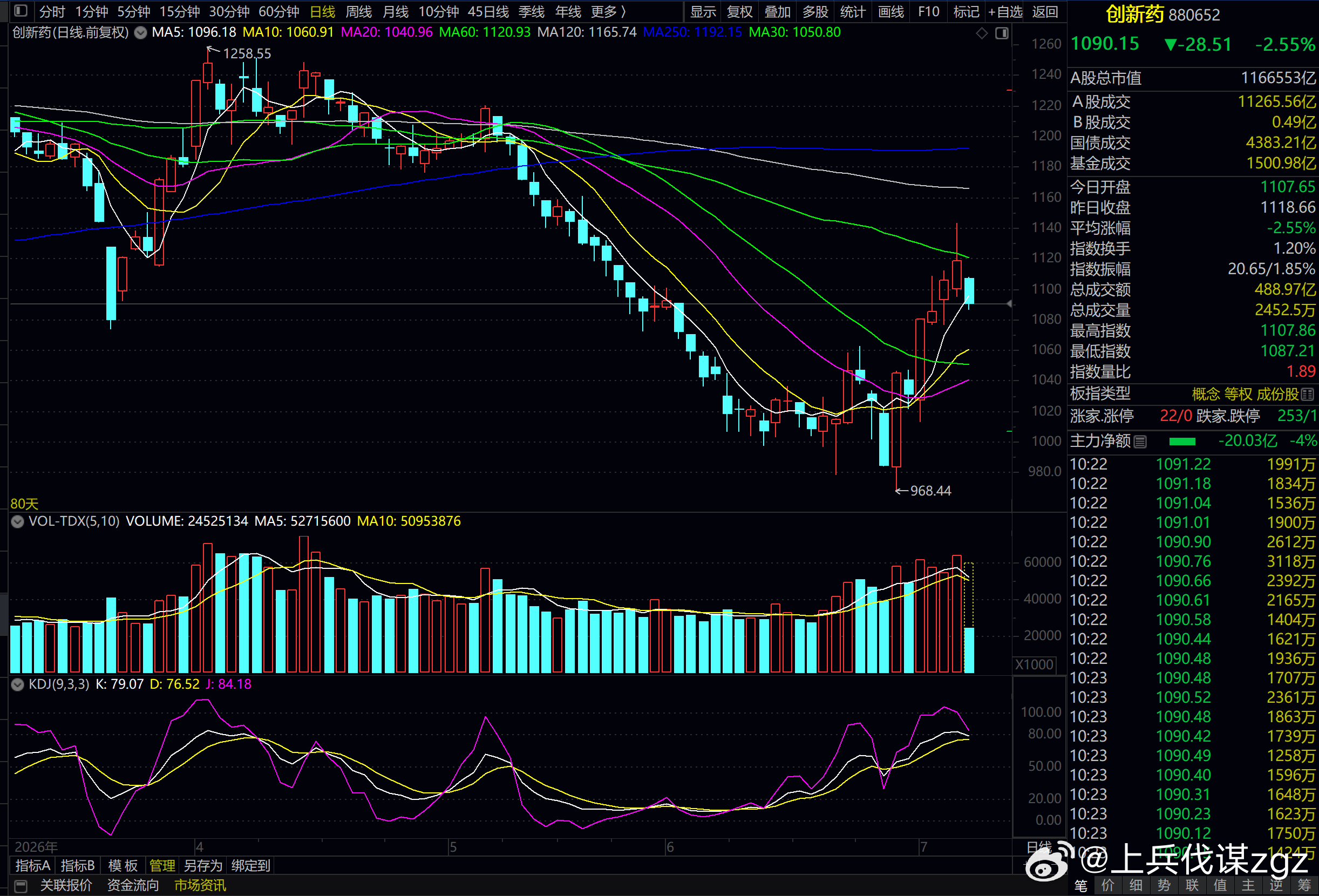Click the 主力净额 green progress bar

[x=1182, y=442]
